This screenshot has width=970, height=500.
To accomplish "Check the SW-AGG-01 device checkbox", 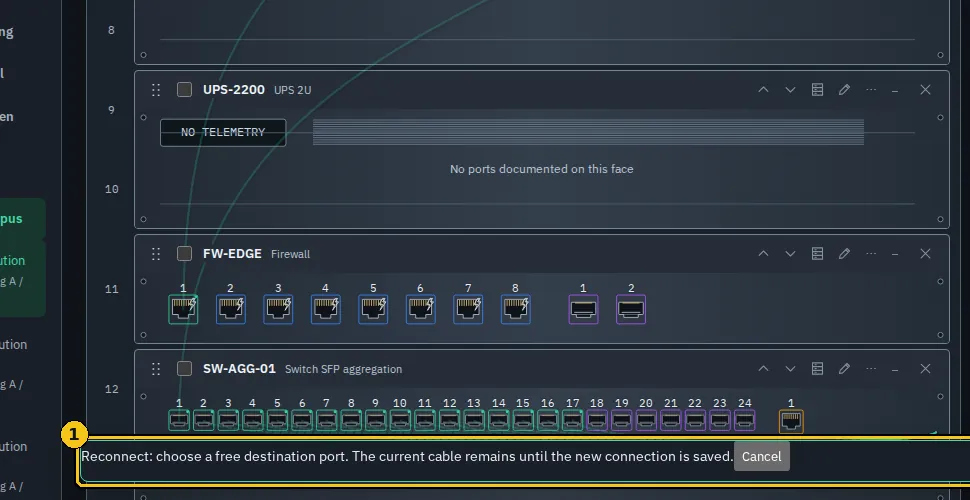I will pyautogui.click(x=184, y=369).
